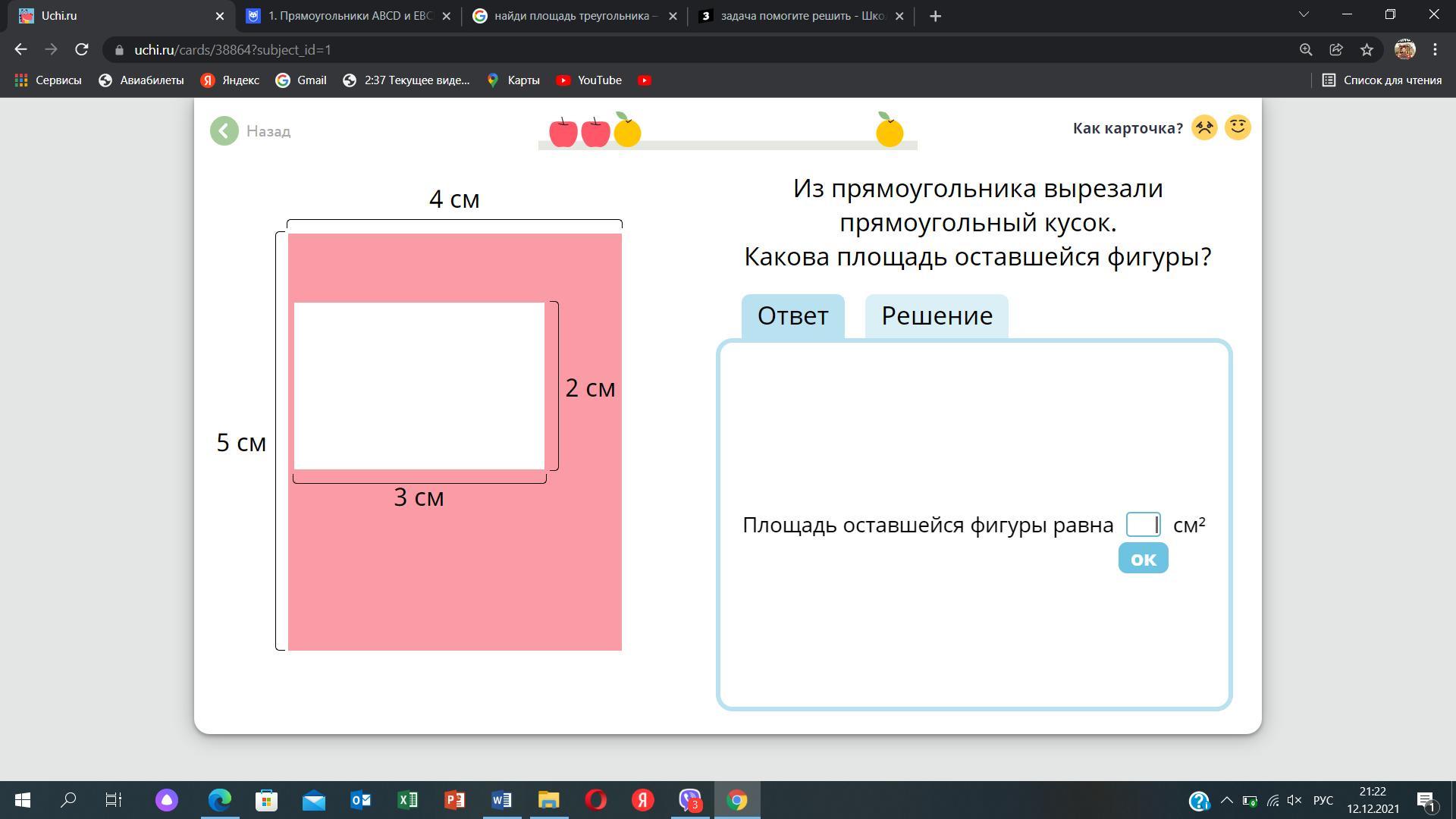The width and height of the screenshot is (1456, 819).
Task: Click the browser reload icon
Action: 82,49
